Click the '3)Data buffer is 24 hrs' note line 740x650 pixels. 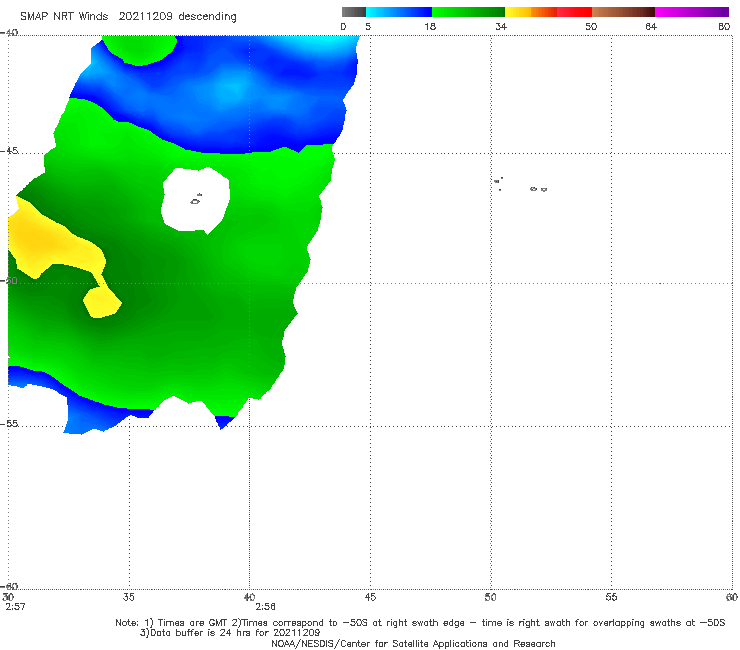[x=230, y=633]
